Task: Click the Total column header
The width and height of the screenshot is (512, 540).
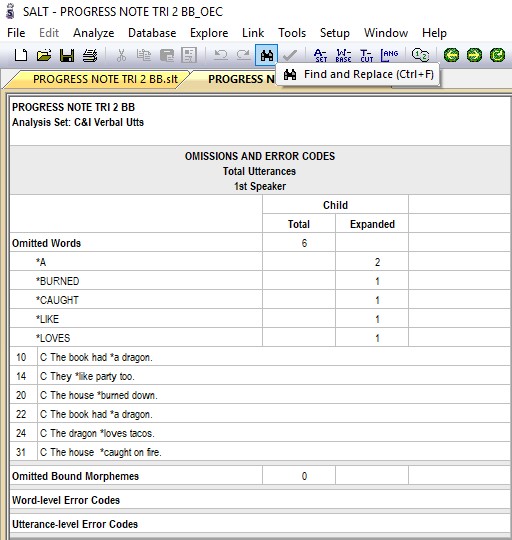Action: pos(299,224)
